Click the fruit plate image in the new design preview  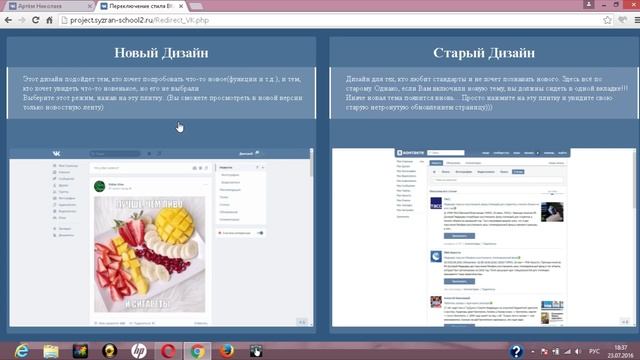149,254
